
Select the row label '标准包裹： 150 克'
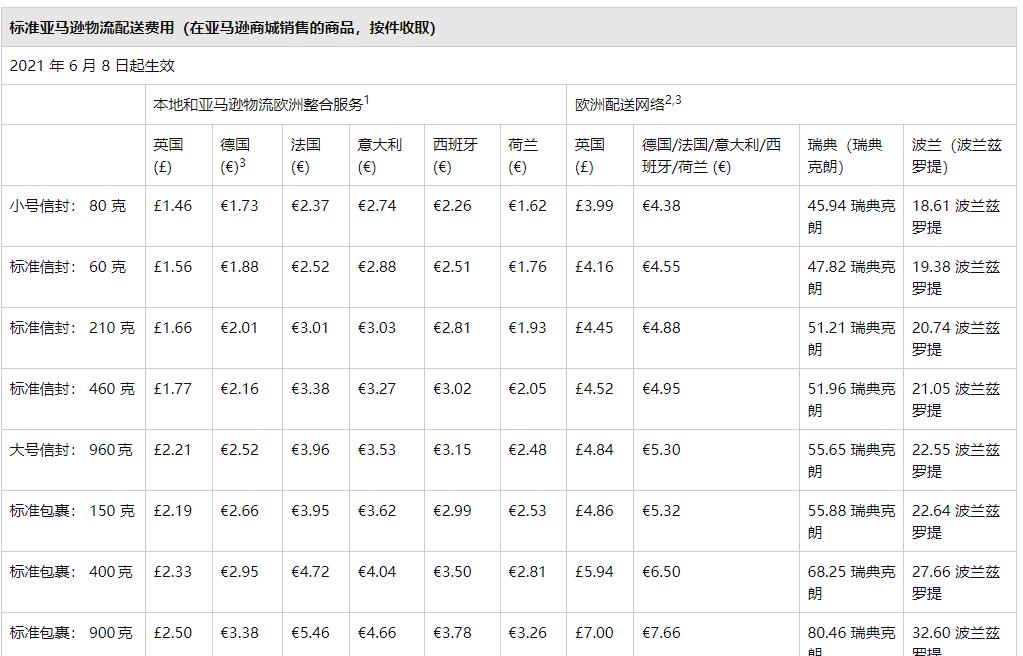tap(72, 510)
